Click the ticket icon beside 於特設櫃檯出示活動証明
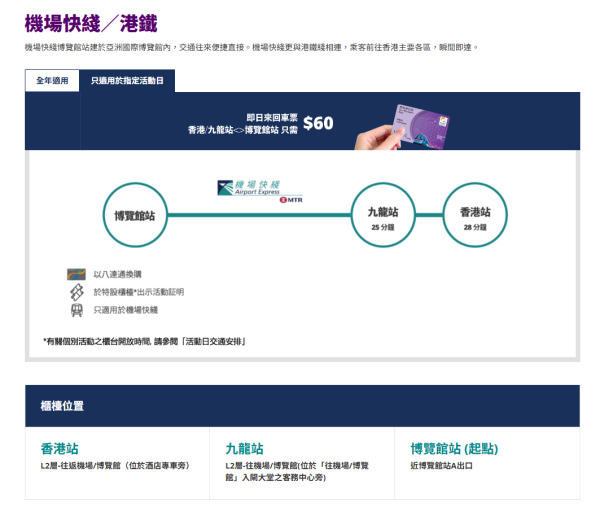 [77, 292]
